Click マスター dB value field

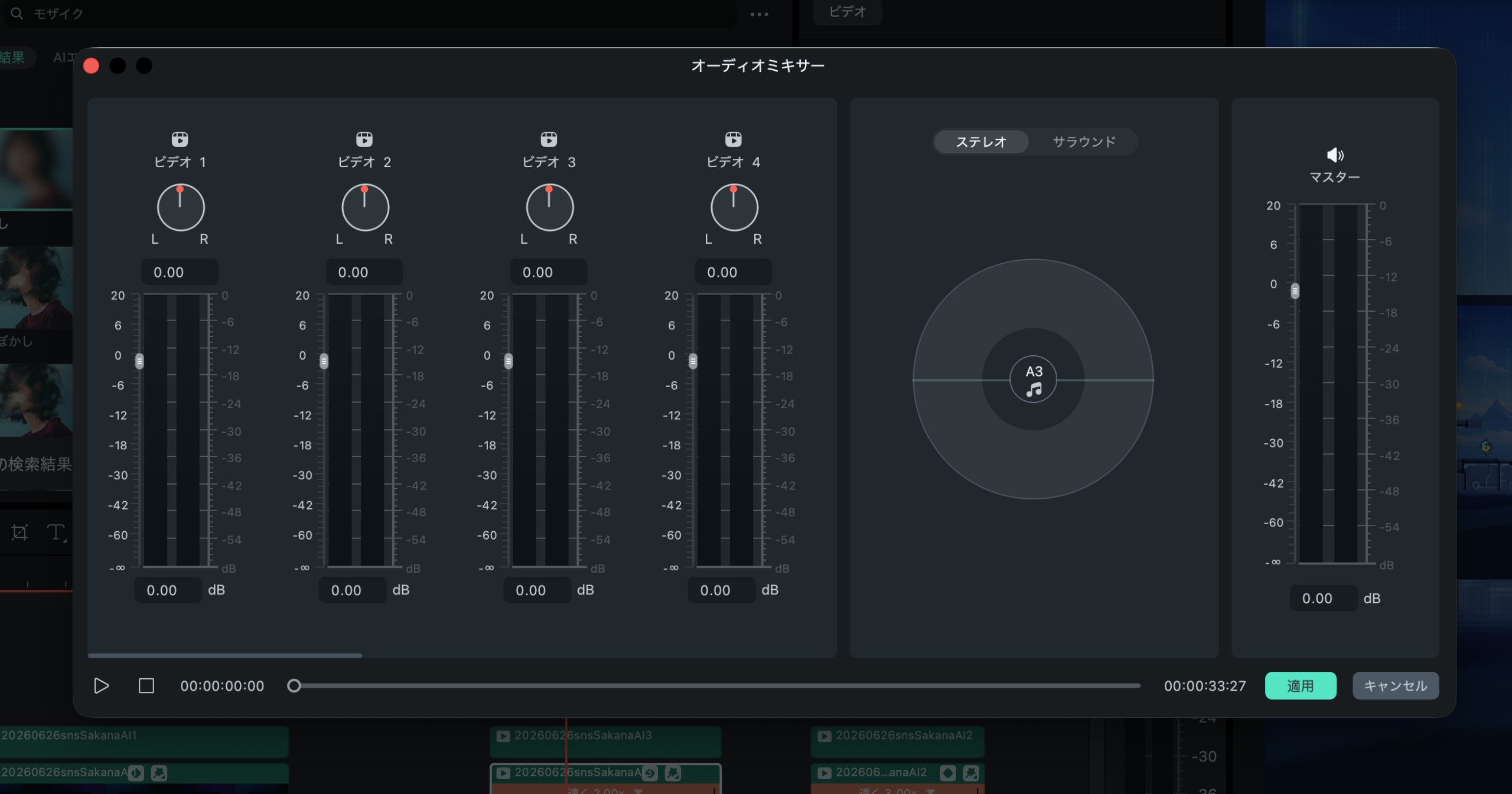tap(1324, 598)
